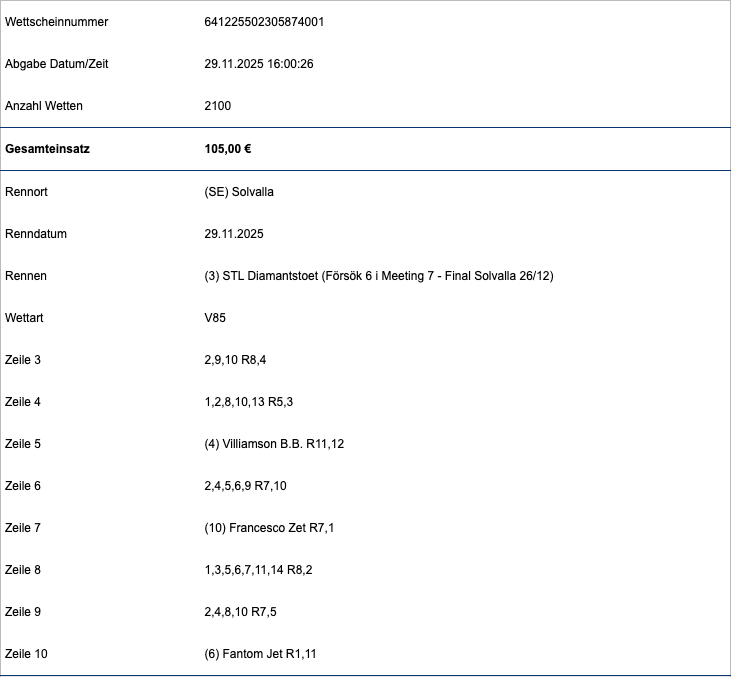Select the Renndatum value 29.11.2025
Image resolution: width=731 pixels, height=677 pixels.
pyautogui.click(x=234, y=234)
